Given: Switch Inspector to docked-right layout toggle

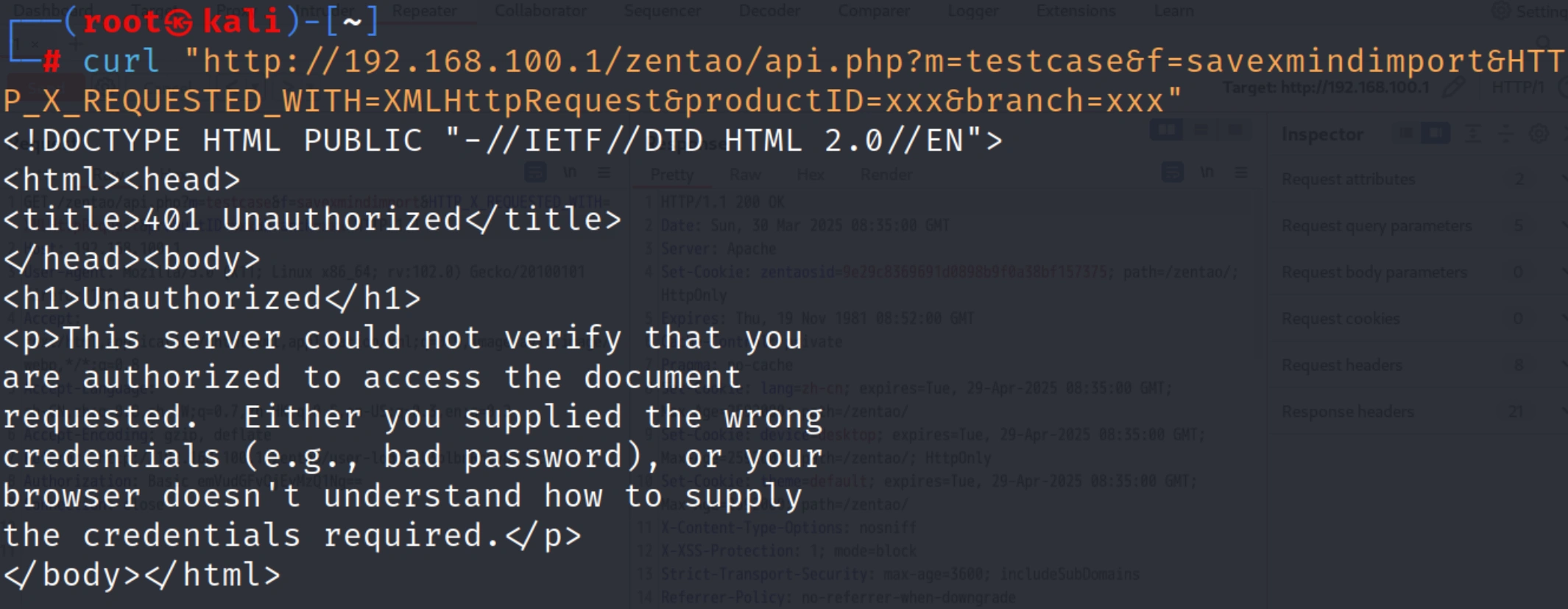Looking at the screenshot, I should (1435, 134).
